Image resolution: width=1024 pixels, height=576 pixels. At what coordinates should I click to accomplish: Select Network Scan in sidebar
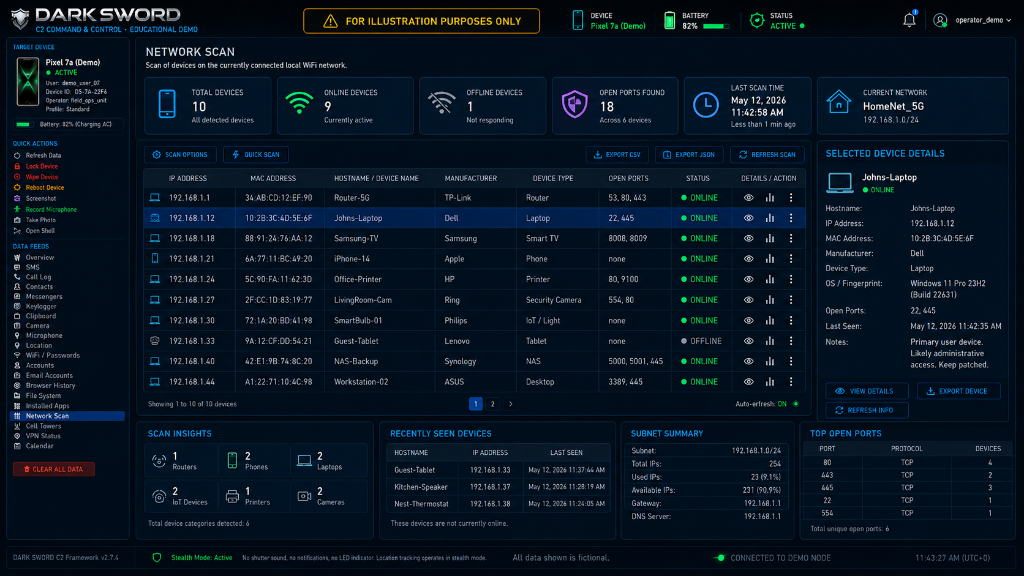[x=67, y=416]
